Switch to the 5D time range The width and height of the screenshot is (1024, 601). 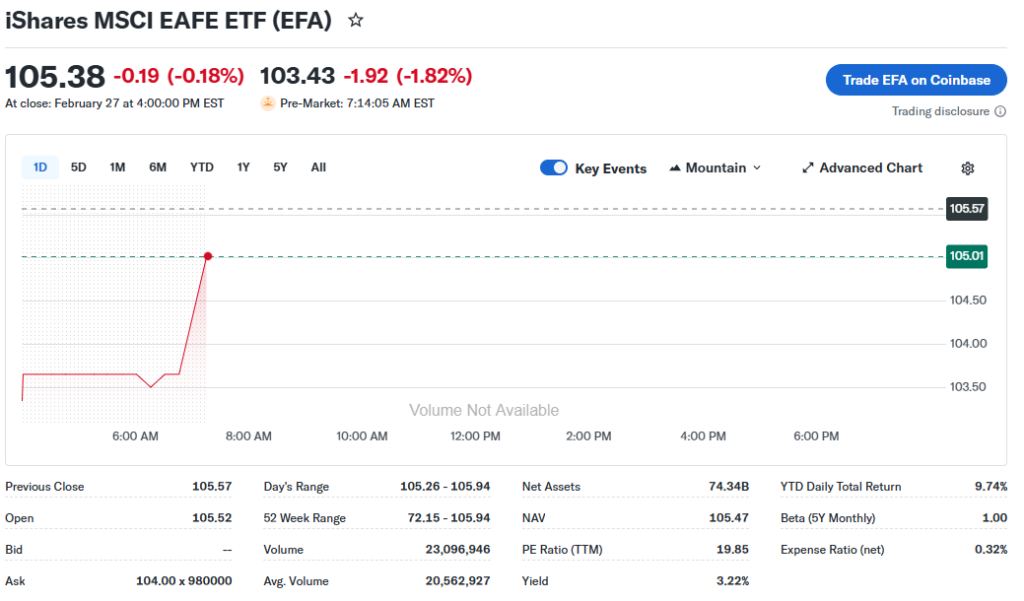(78, 168)
